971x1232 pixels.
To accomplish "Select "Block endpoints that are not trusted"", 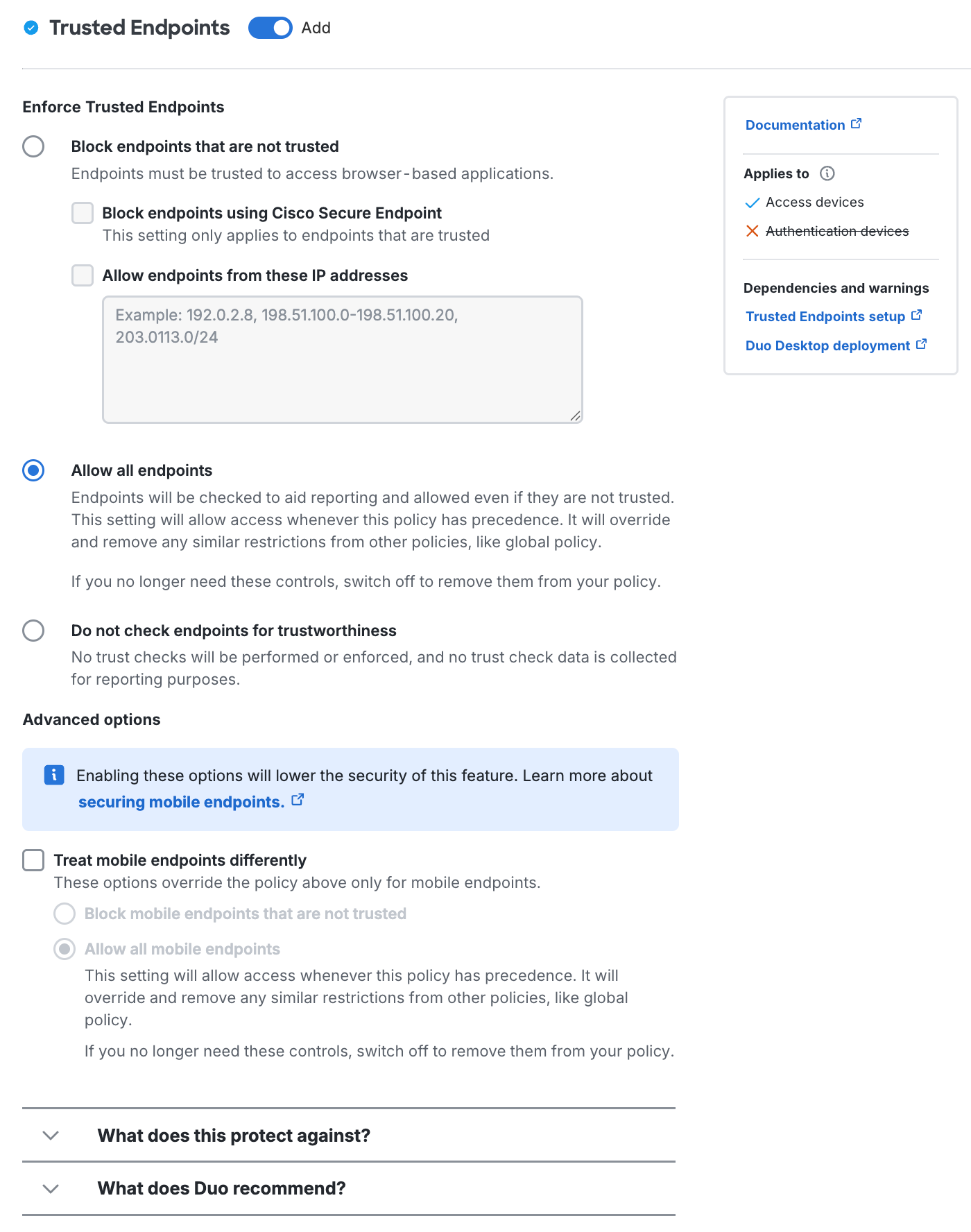I will 33,146.
